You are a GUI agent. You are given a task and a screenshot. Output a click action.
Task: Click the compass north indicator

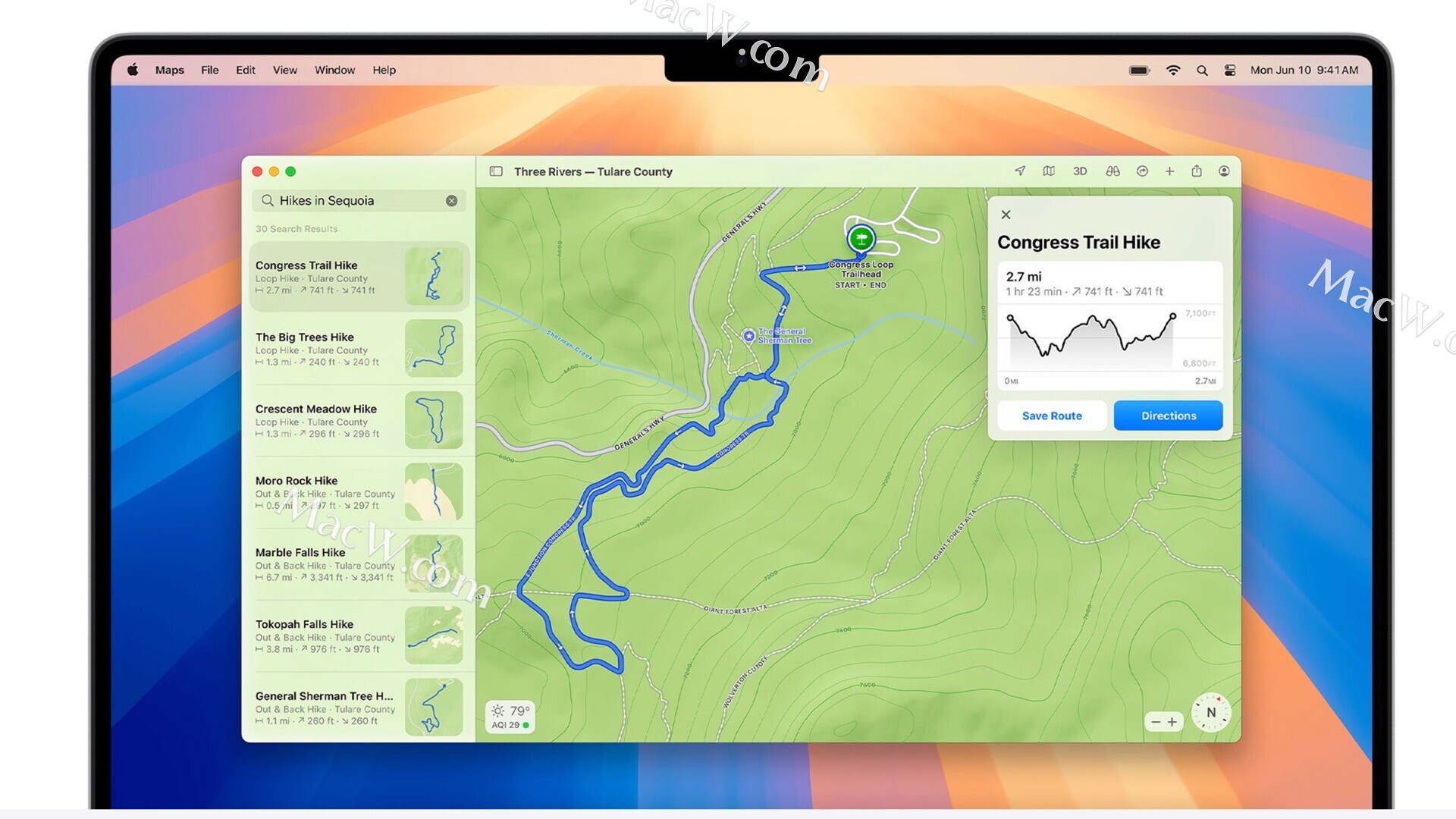1211,713
